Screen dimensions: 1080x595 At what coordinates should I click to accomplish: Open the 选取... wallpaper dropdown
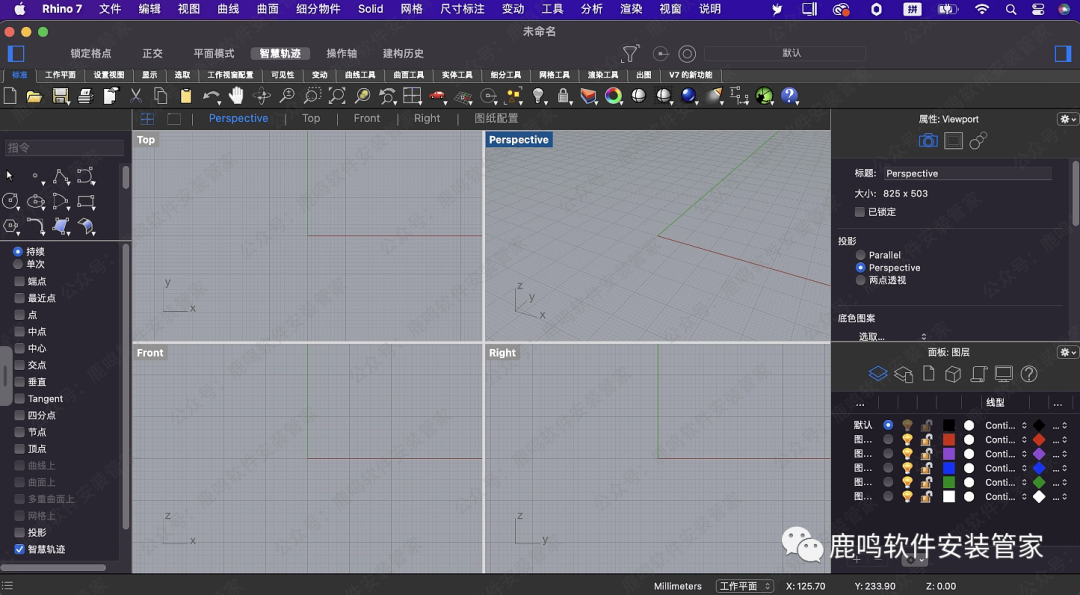(892, 337)
